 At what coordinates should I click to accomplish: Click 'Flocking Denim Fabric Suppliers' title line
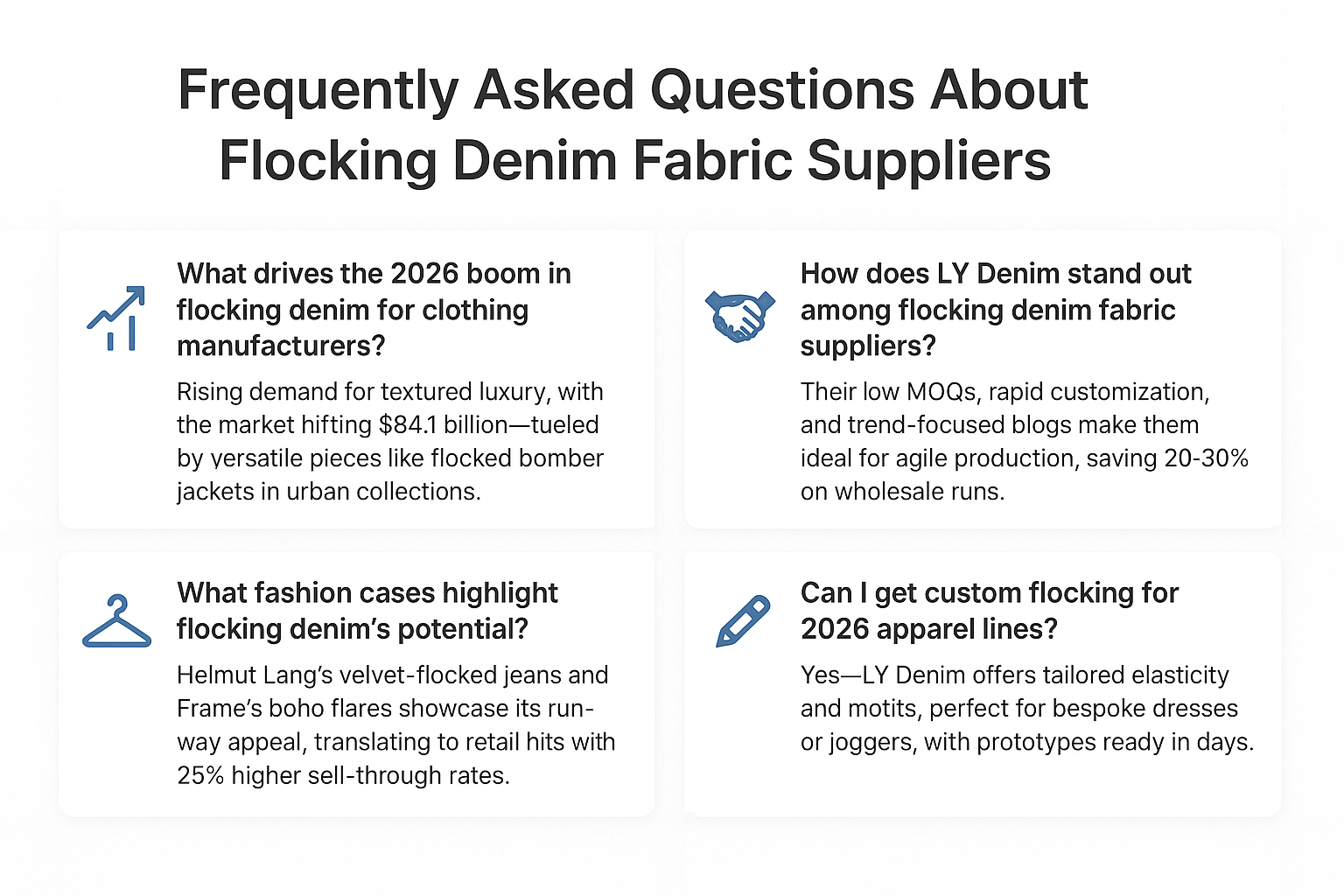(x=634, y=161)
